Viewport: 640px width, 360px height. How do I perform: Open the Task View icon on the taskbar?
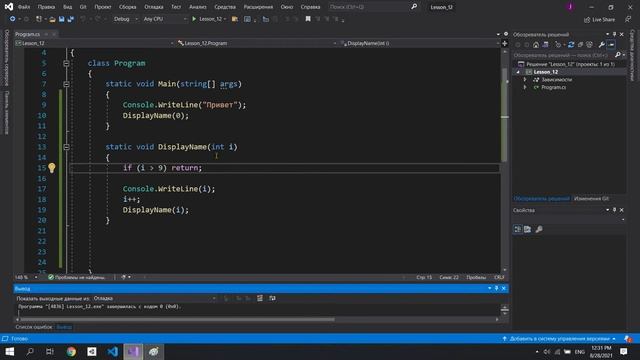click(x=50, y=351)
